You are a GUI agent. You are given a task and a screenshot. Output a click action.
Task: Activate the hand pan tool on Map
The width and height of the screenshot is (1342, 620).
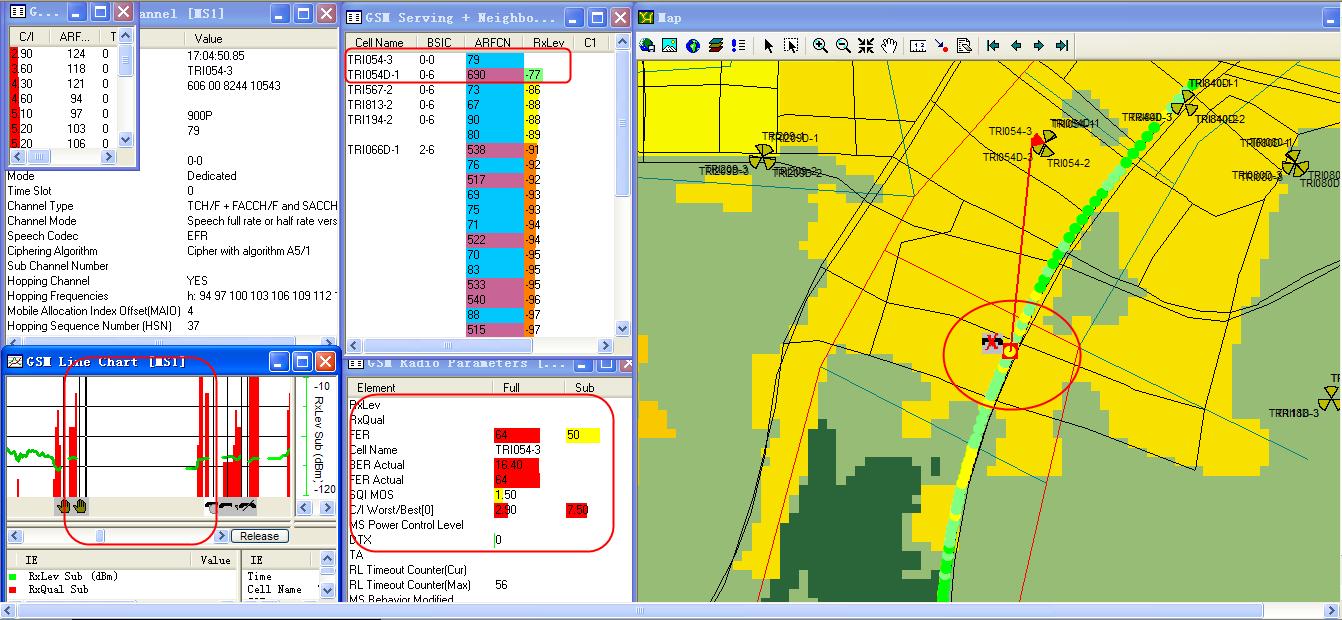pyautogui.click(x=889, y=45)
